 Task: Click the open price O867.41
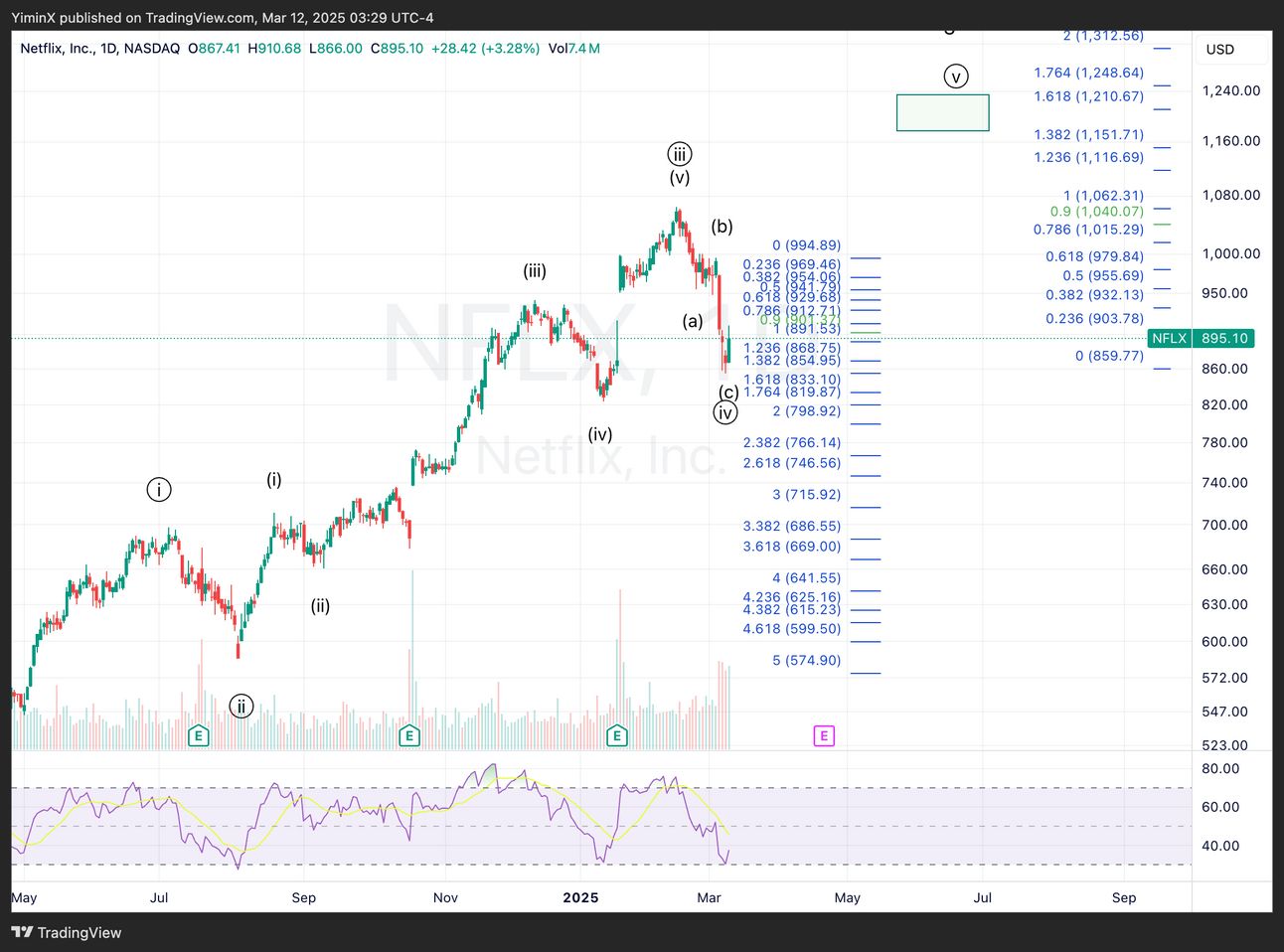[214, 48]
